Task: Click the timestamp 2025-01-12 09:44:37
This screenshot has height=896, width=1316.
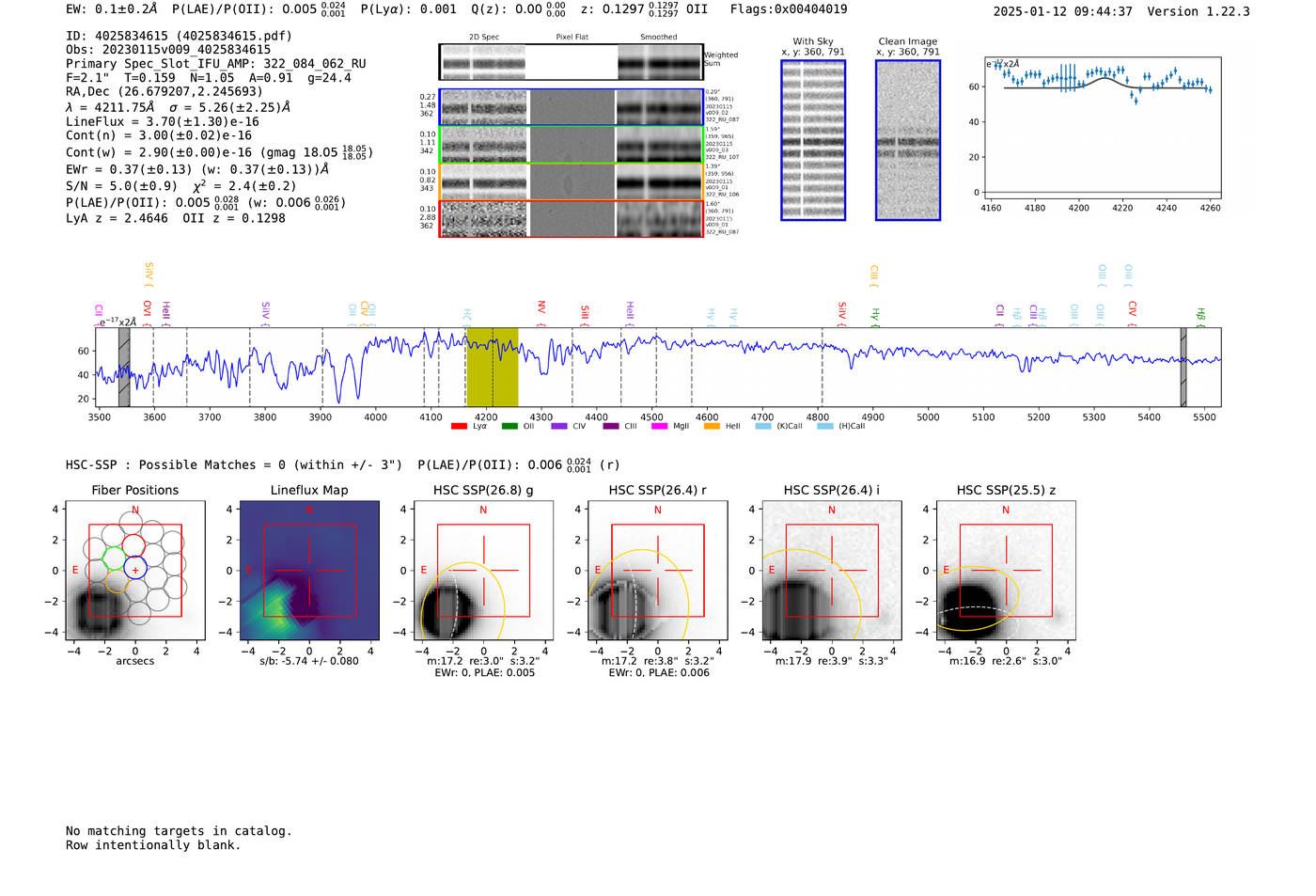Action: point(1063,11)
